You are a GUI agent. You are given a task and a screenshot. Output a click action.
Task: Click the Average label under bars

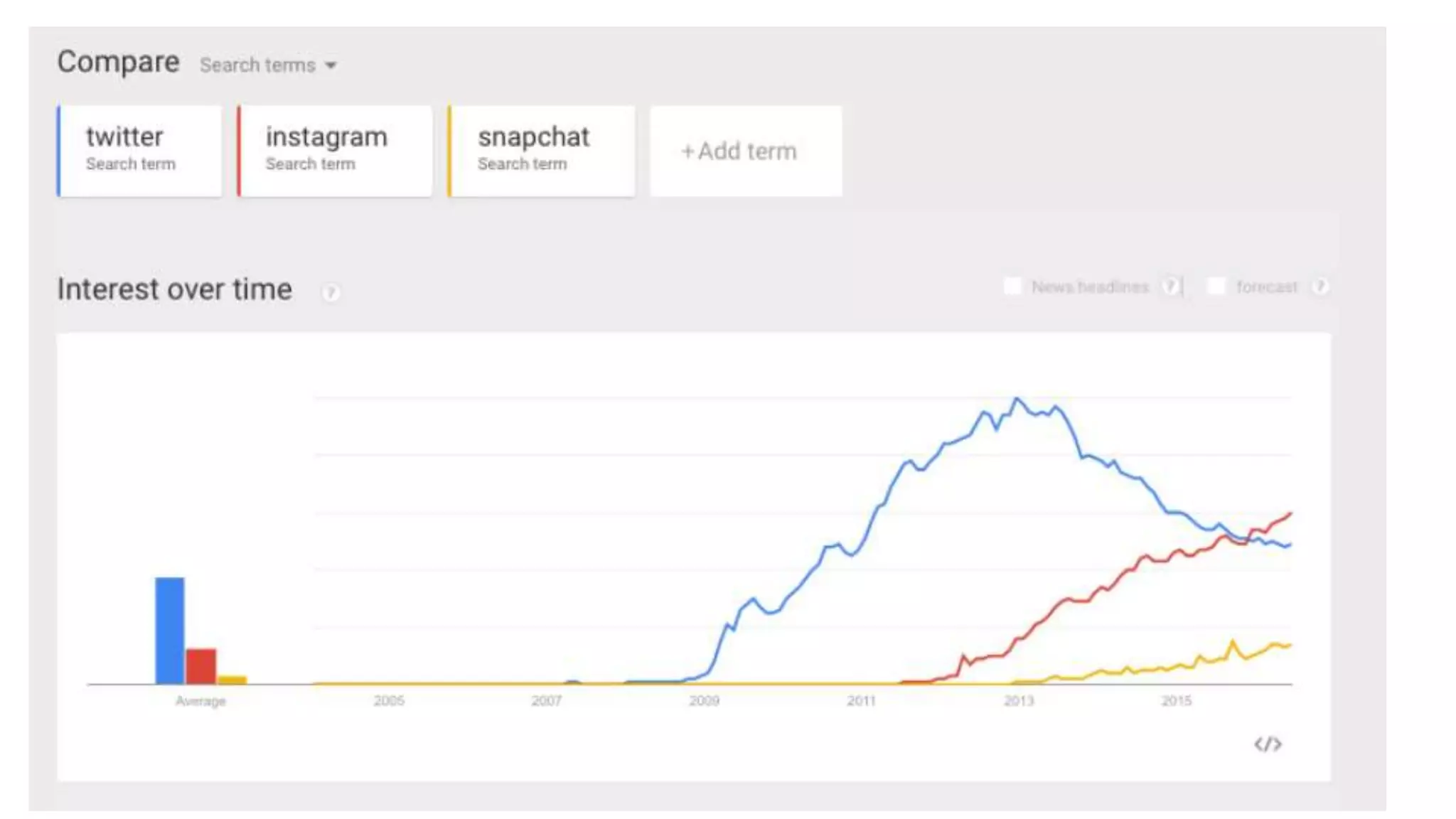[200, 701]
